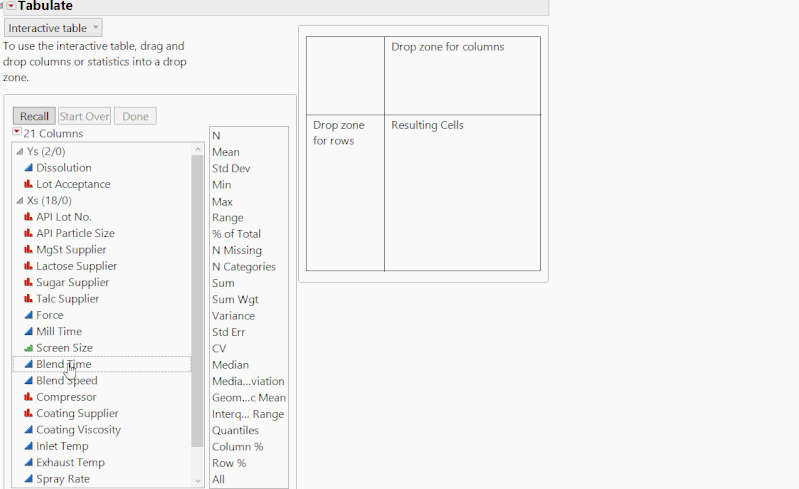
Task: Select the Exhaust Temp column name
Action: [x=70, y=462]
